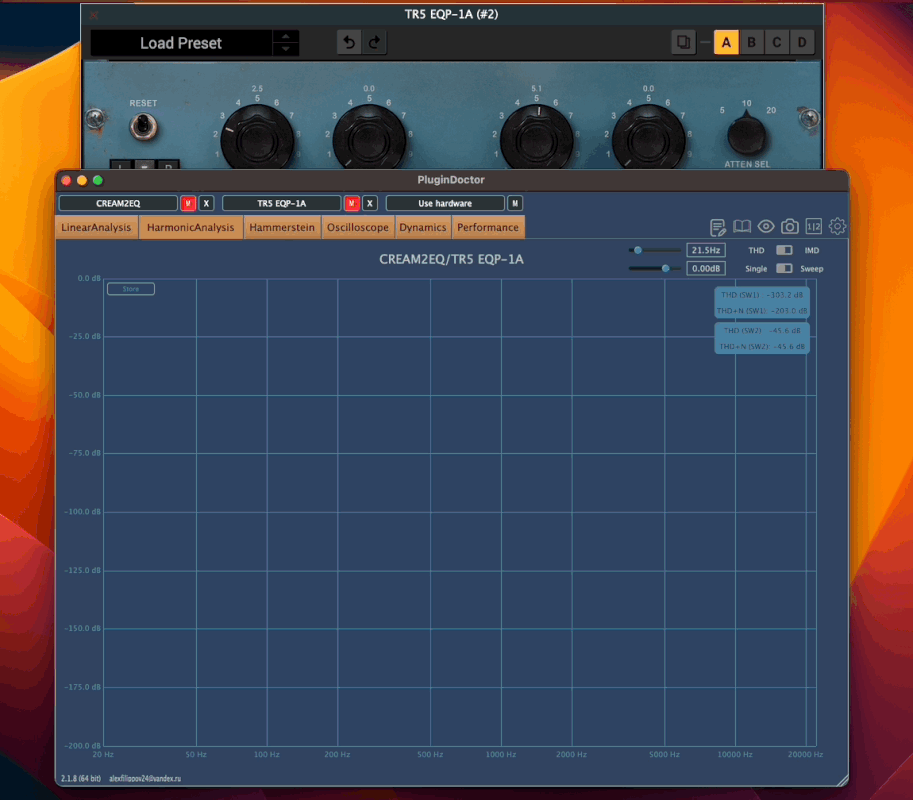Viewport: 913px width, 800px height.
Task: Open the Oscilloscope tab
Action: (358, 227)
